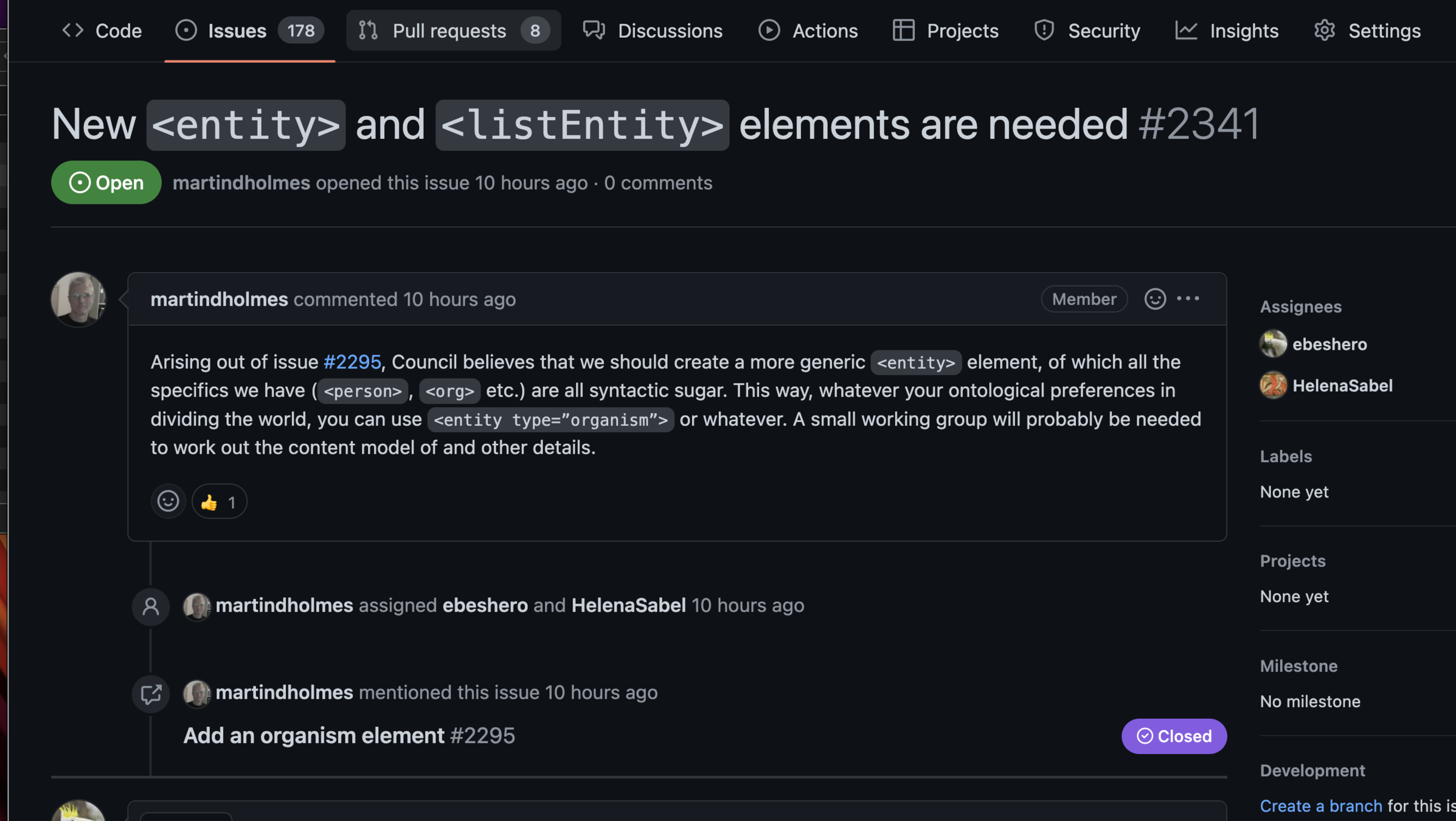
Task: Follow the #2295 issue link in comment
Action: (352, 362)
